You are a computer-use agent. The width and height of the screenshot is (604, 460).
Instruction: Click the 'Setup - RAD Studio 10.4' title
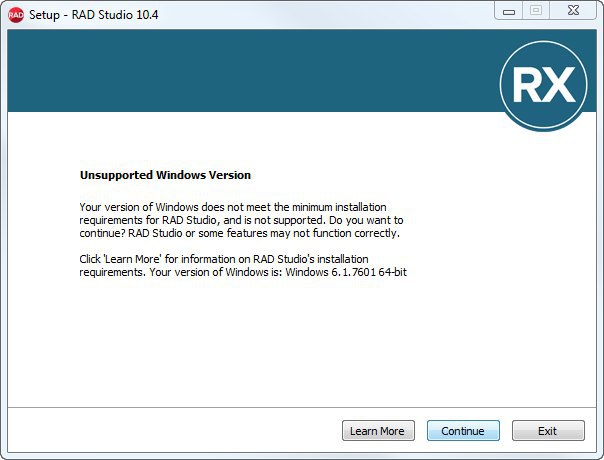tap(94, 15)
